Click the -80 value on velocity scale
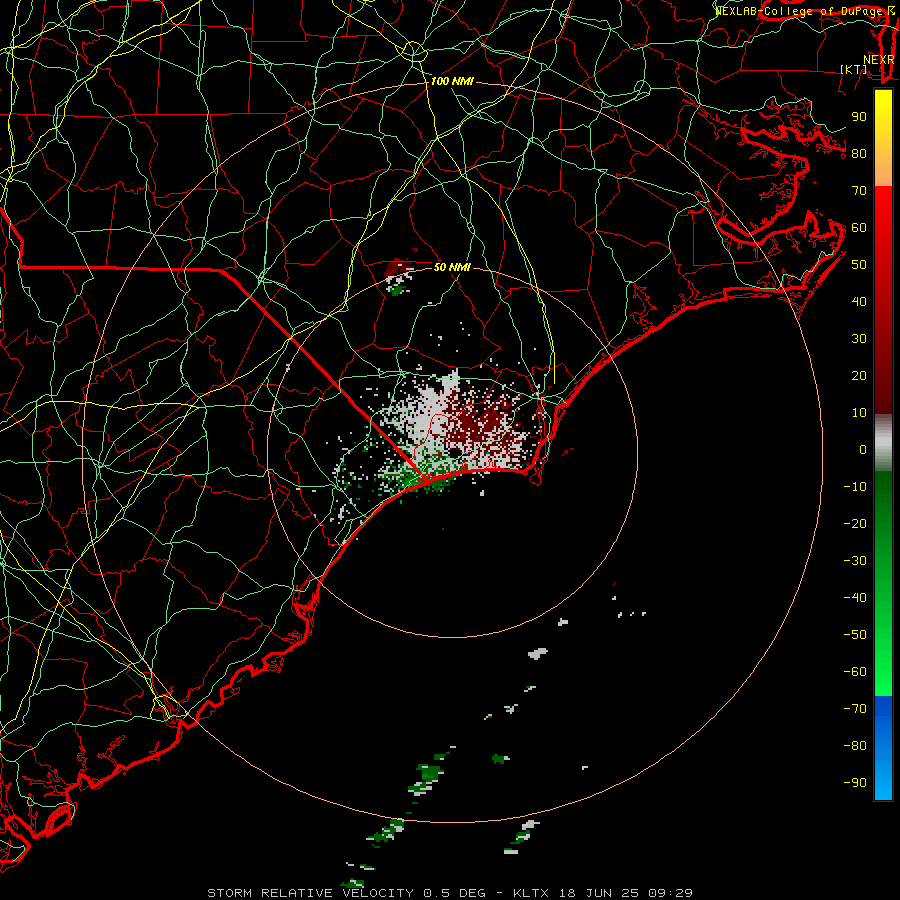The image size is (900, 900). pos(855,746)
